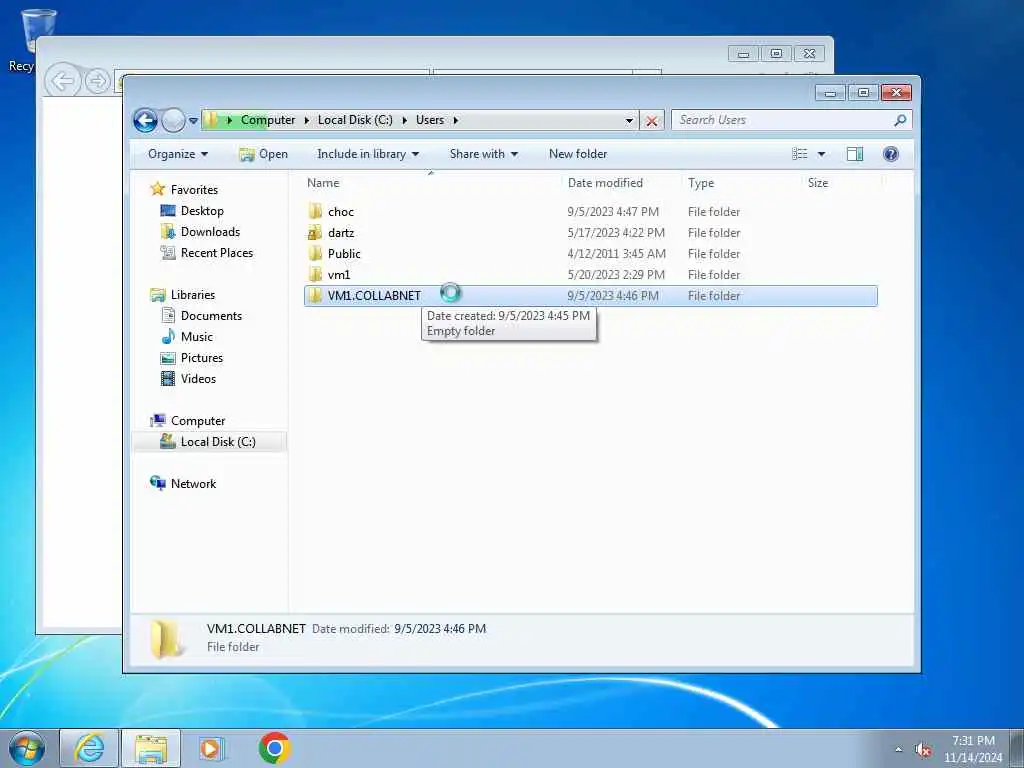This screenshot has height=768, width=1024.
Task: Click Open in the command toolbar
Action: (263, 154)
